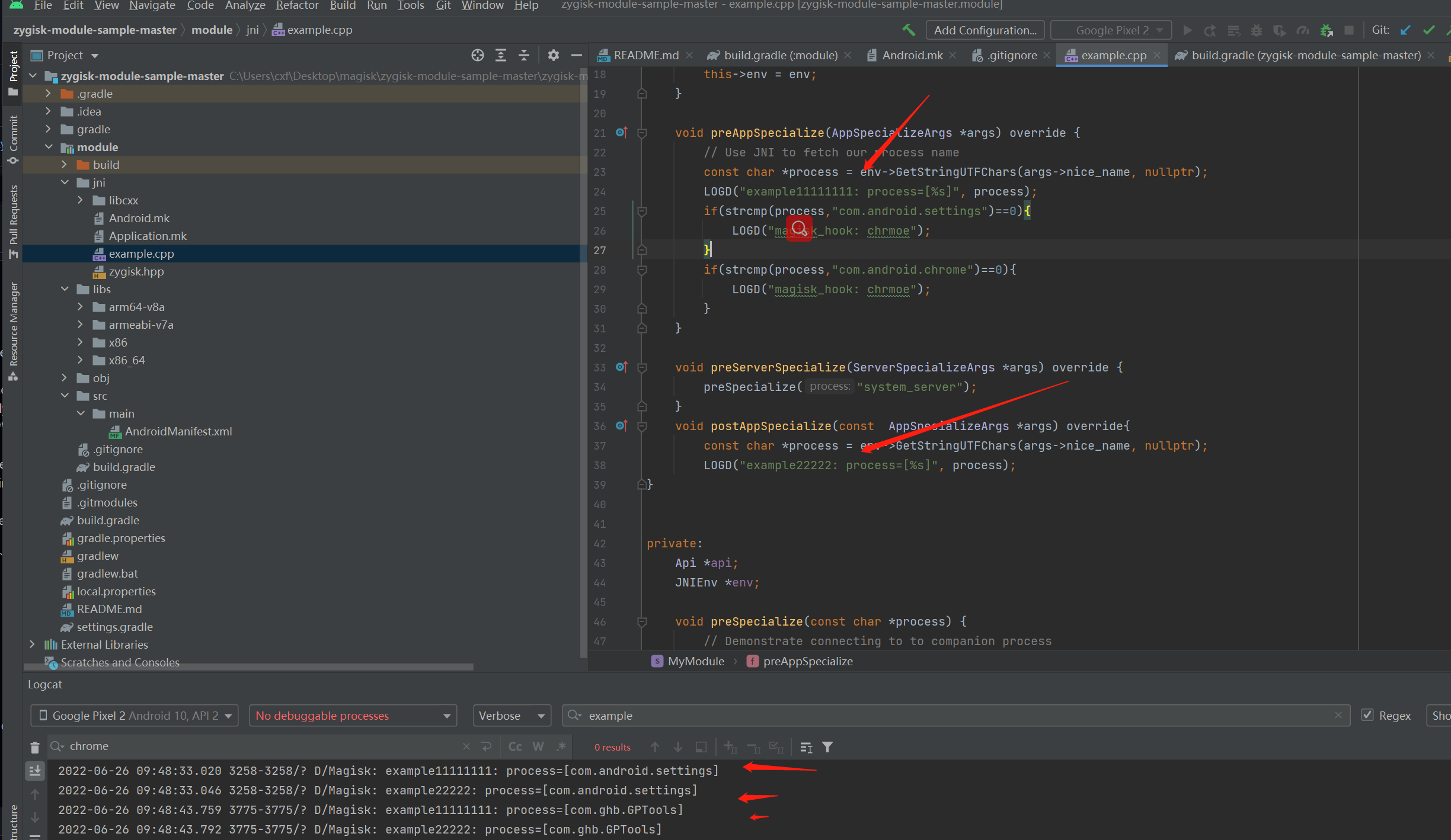This screenshot has width=1451, height=840.
Task: Toggle case sensitivity Cc in chrome filter
Action: [514, 746]
